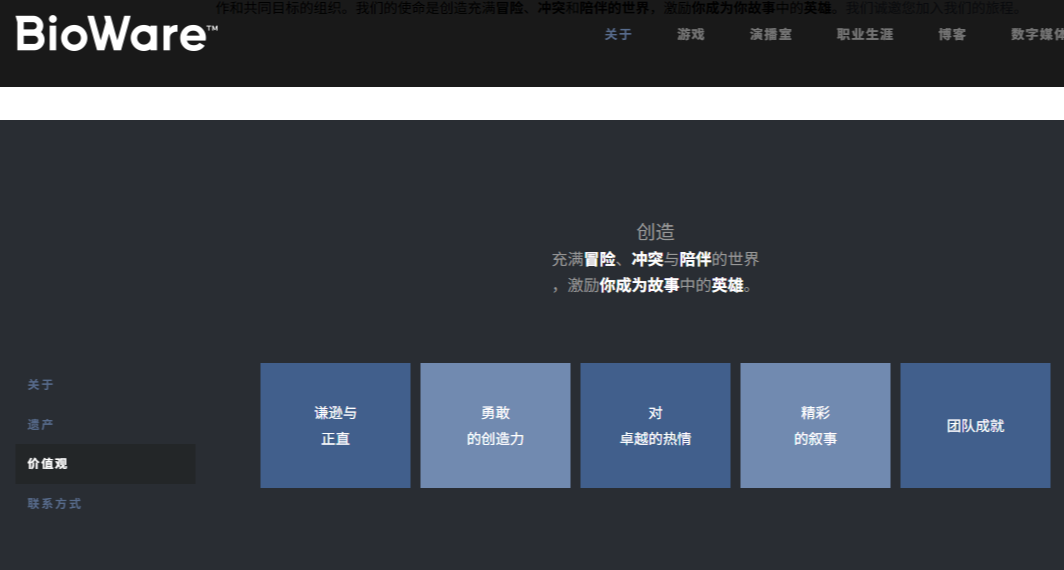This screenshot has height=570, width=1064.
Task: Go to 联系方式 in the sidebar
Action: pyautogui.click(x=54, y=504)
